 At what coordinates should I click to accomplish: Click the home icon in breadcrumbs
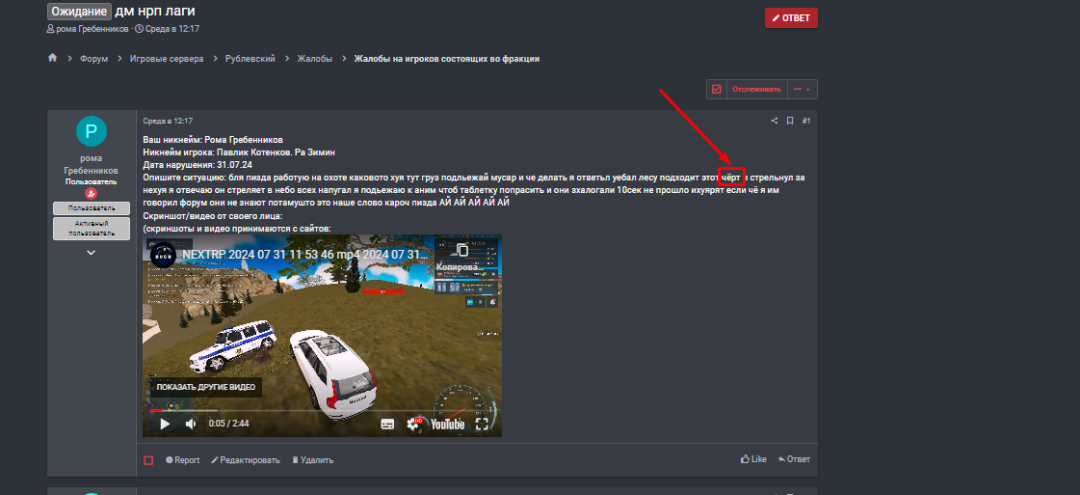point(52,59)
